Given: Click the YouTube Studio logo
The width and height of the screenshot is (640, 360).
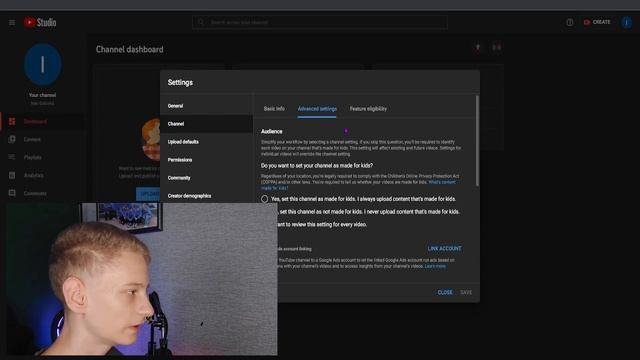Looking at the screenshot, I should pos(40,22).
